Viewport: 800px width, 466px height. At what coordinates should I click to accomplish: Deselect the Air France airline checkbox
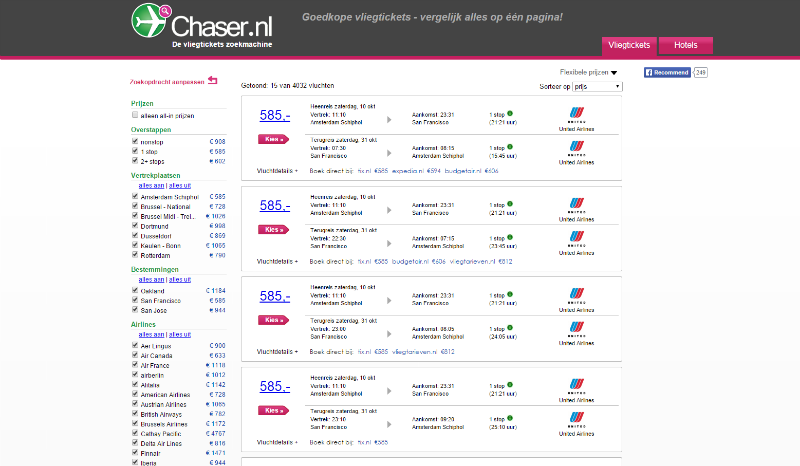pos(135,366)
